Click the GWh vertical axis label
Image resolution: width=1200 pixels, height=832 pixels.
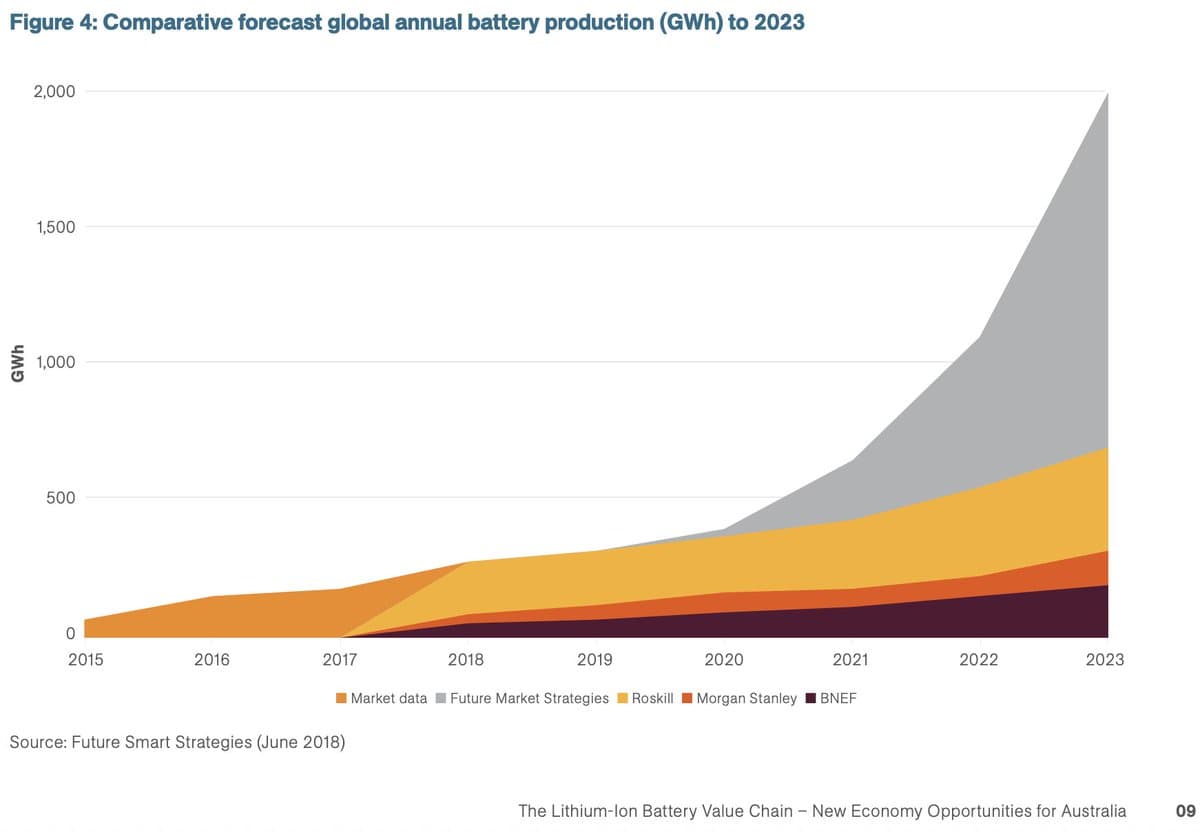point(17,363)
